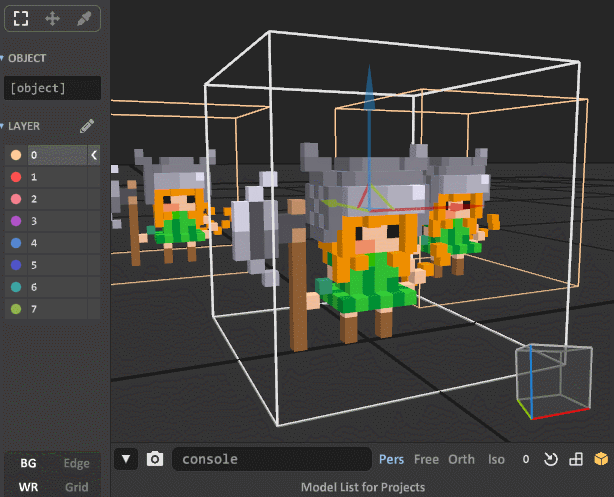Click the layer 6 teal color swatch

16,287
